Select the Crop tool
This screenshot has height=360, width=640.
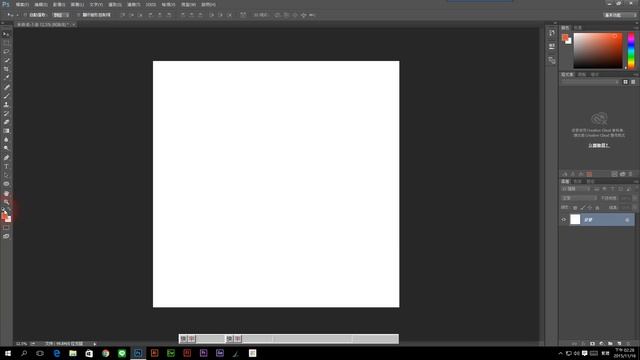click(6, 69)
